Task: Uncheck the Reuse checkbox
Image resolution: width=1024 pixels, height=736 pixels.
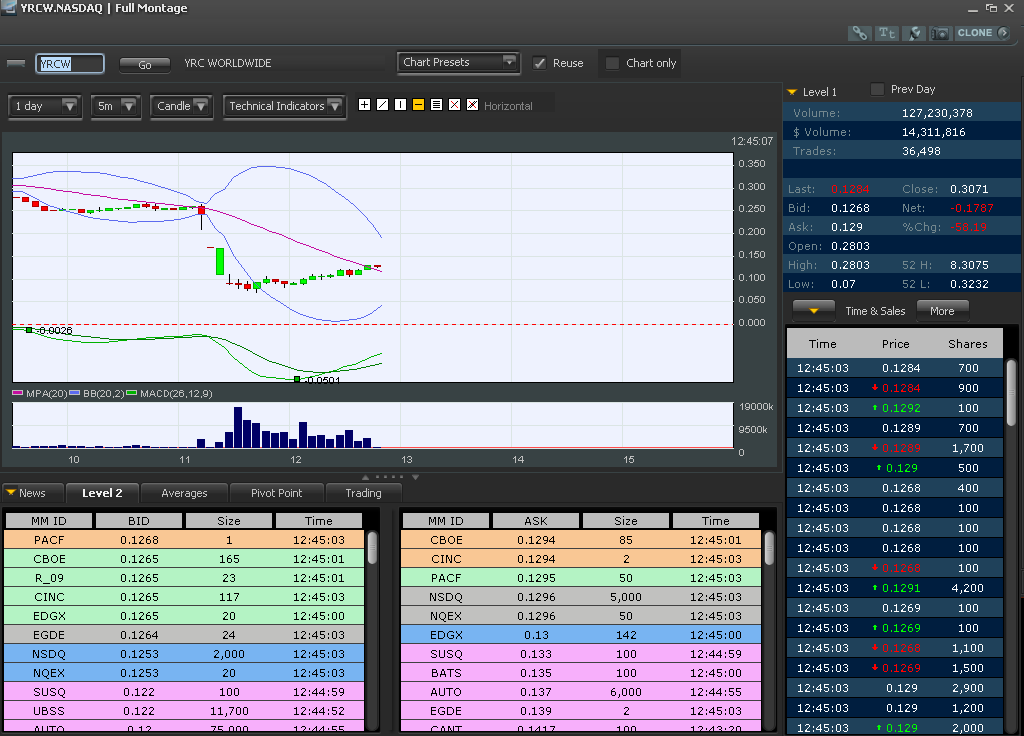Action: [x=541, y=62]
